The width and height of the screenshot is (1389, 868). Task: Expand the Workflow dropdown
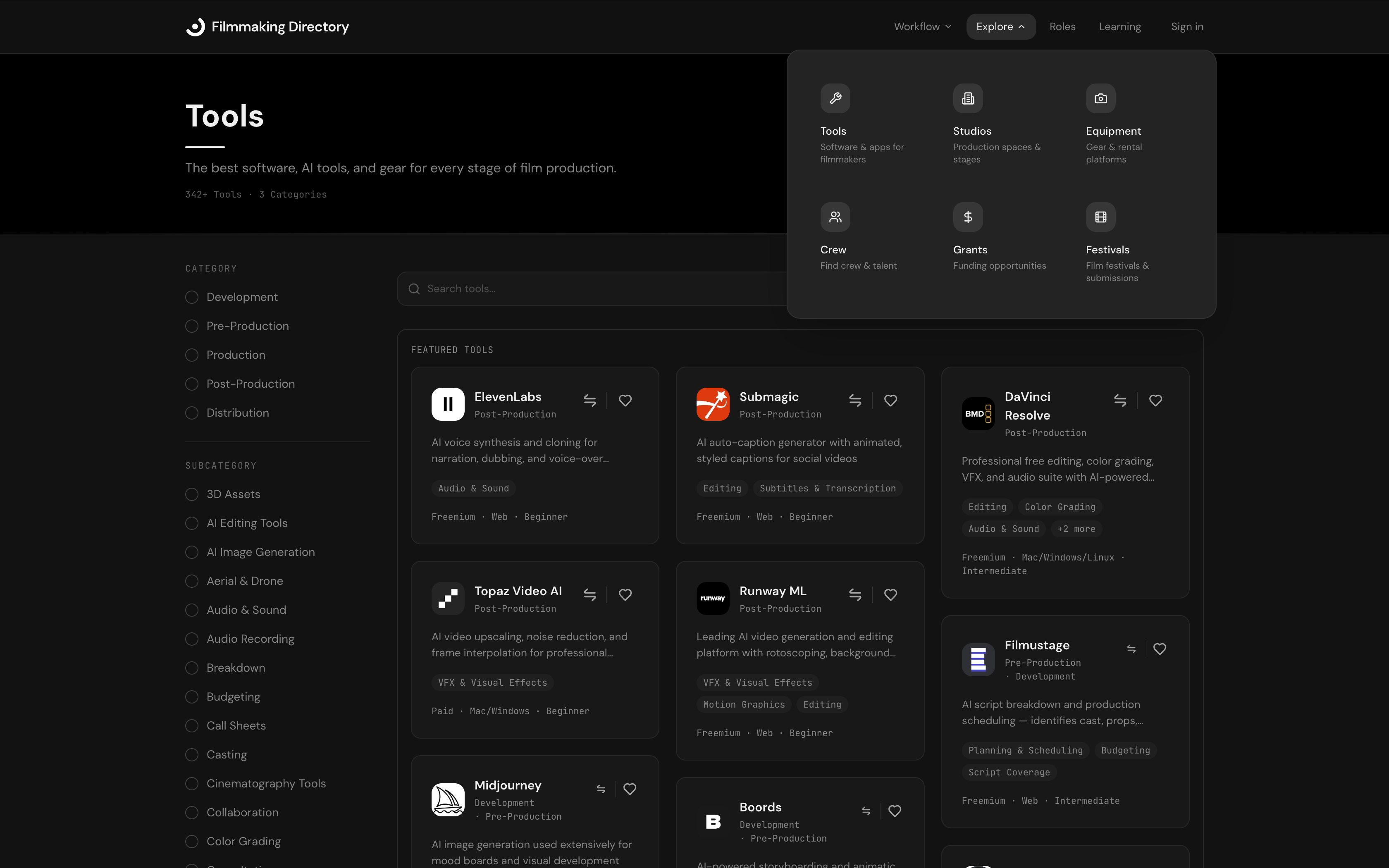coord(922,27)
